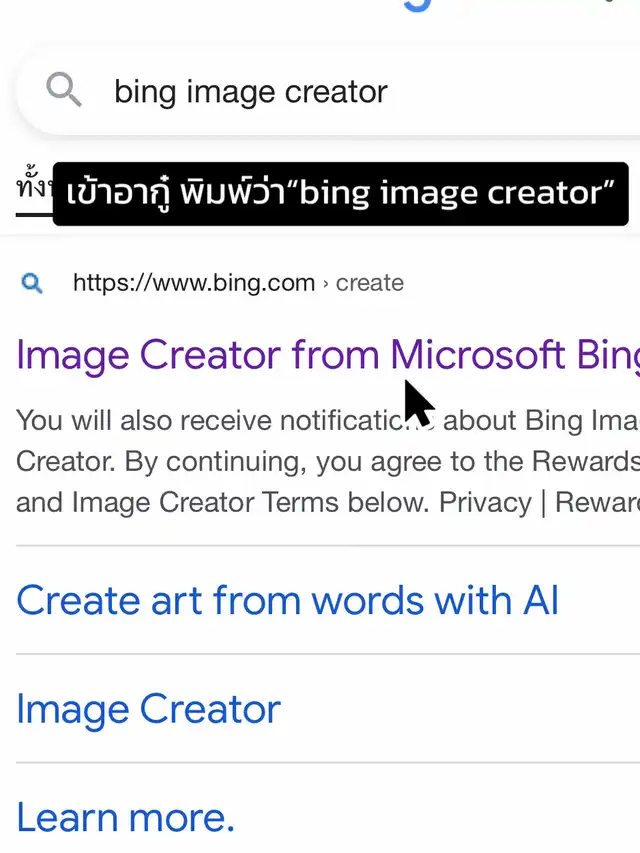Click the Bing favicon beside the URL
The height and width of the screenshot is (853, 640).
tap(32, 283)
